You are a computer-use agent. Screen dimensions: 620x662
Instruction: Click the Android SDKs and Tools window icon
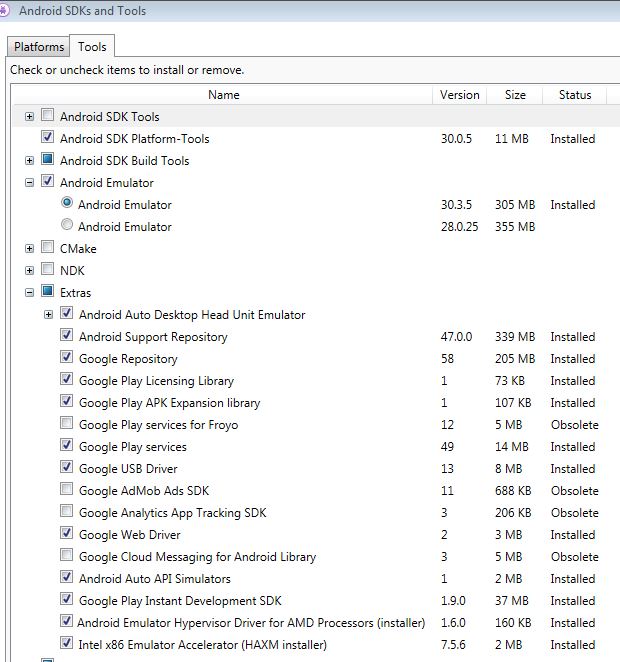click(x=3, y=10)
